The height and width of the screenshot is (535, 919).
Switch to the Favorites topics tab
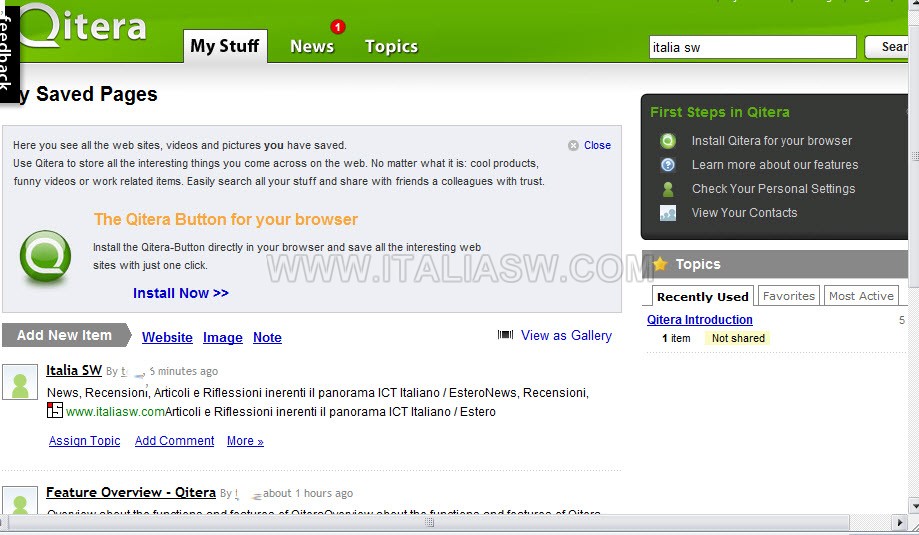coord(789,296)
